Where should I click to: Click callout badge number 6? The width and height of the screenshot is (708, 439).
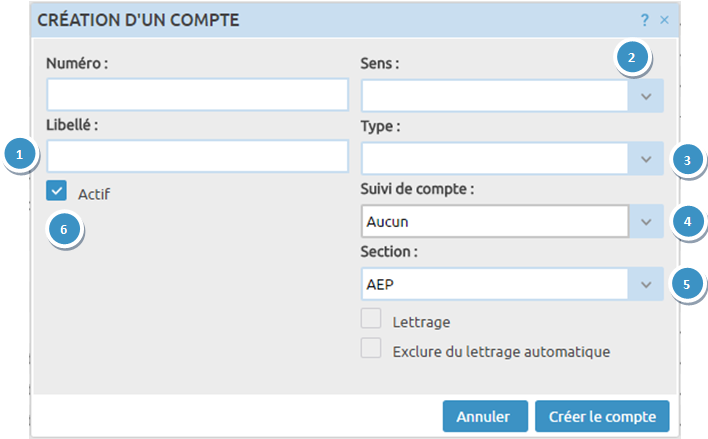click(x=64, y=228)
